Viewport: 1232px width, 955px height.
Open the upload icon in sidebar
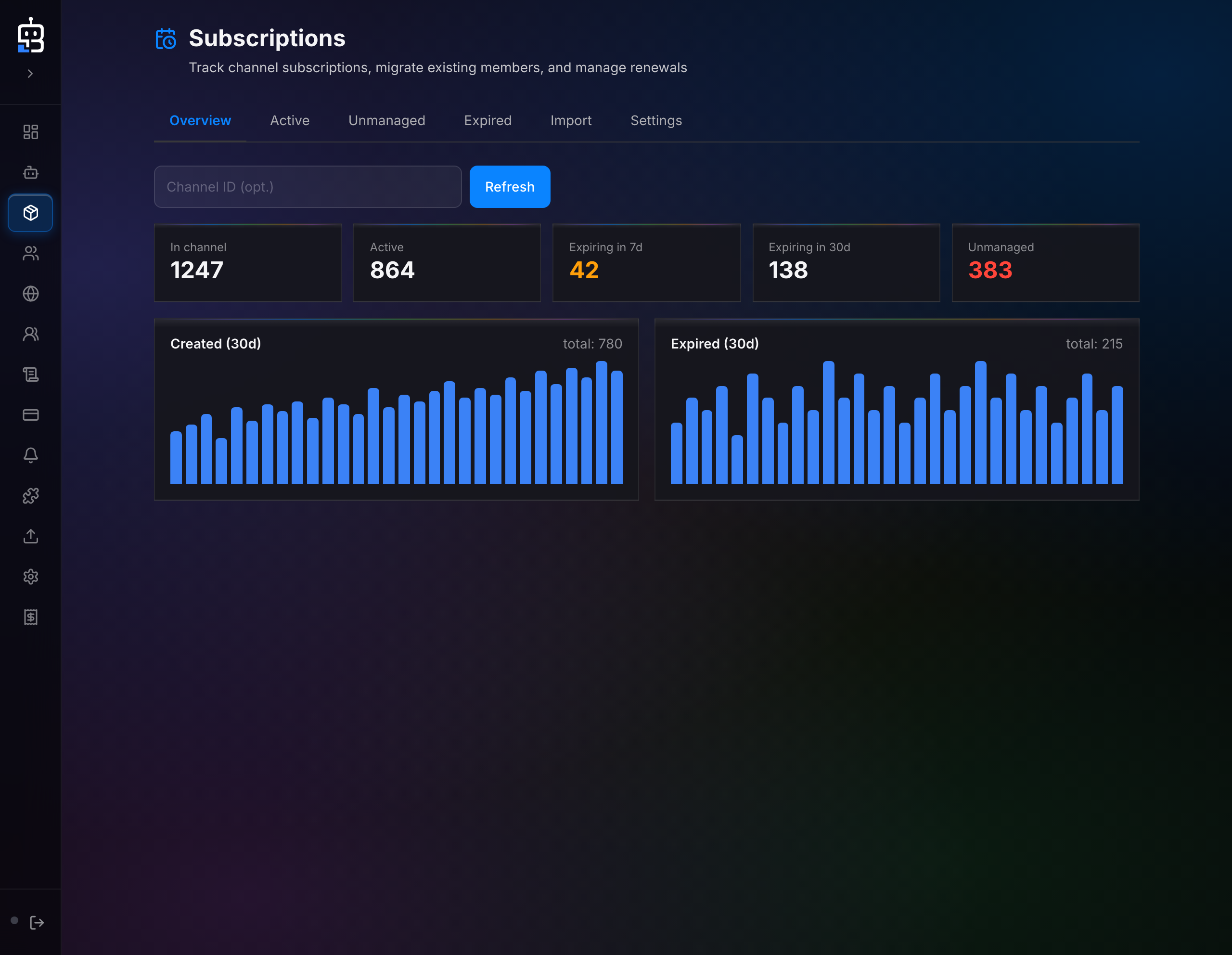30,536
